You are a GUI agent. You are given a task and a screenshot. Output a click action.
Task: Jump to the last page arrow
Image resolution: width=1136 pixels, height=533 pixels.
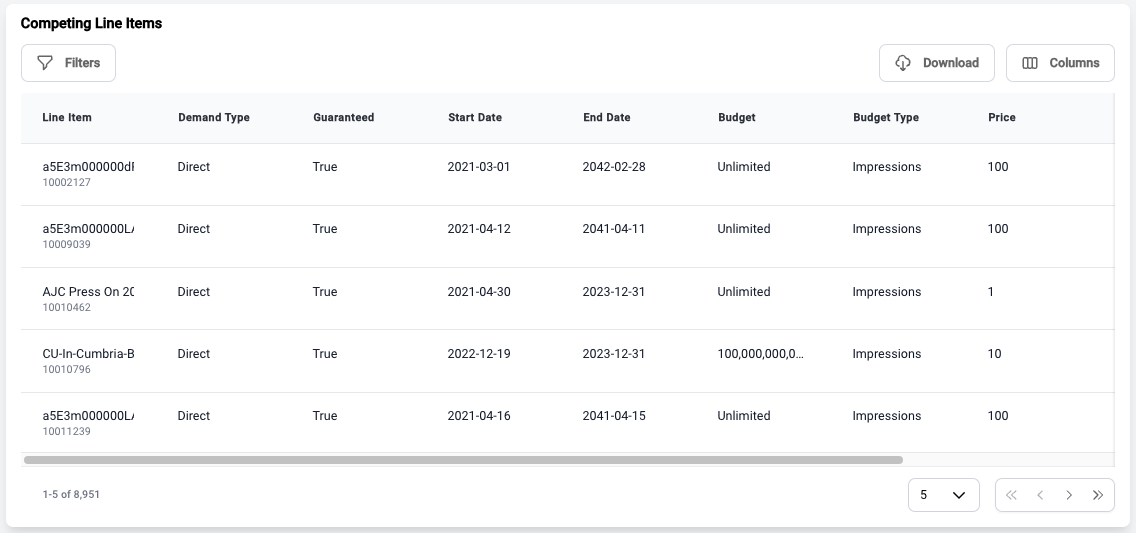1098,495
